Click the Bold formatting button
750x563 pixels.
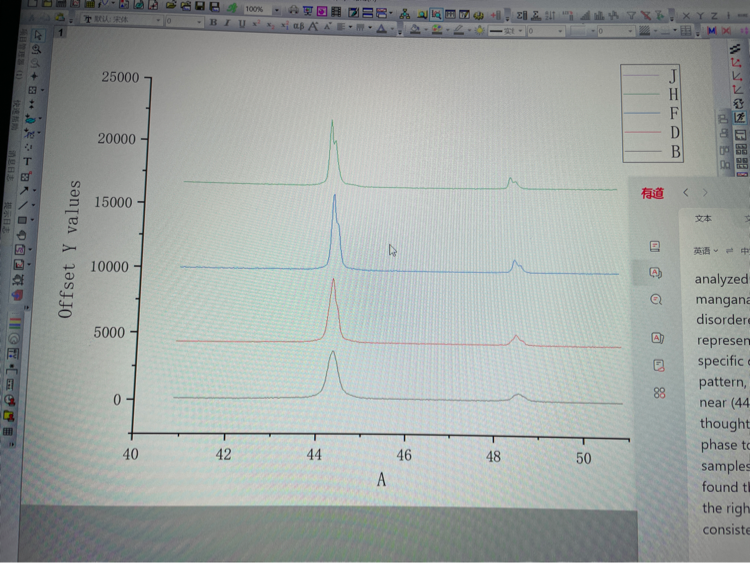tap(213, 23)
